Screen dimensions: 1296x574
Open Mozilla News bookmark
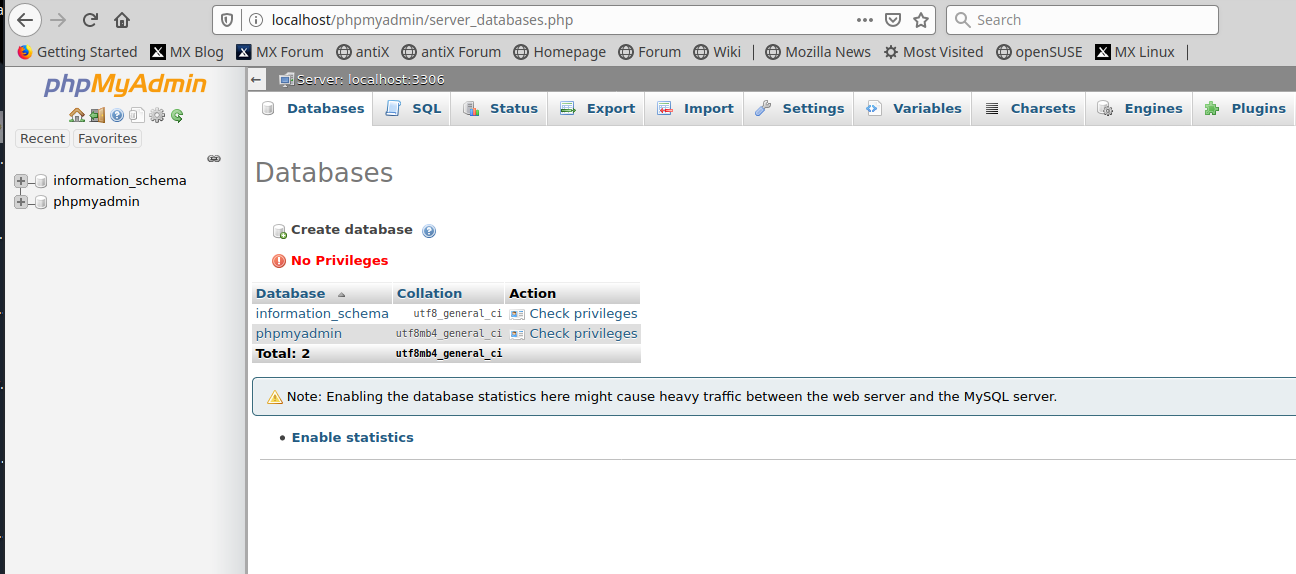click(x=818, y=52)
